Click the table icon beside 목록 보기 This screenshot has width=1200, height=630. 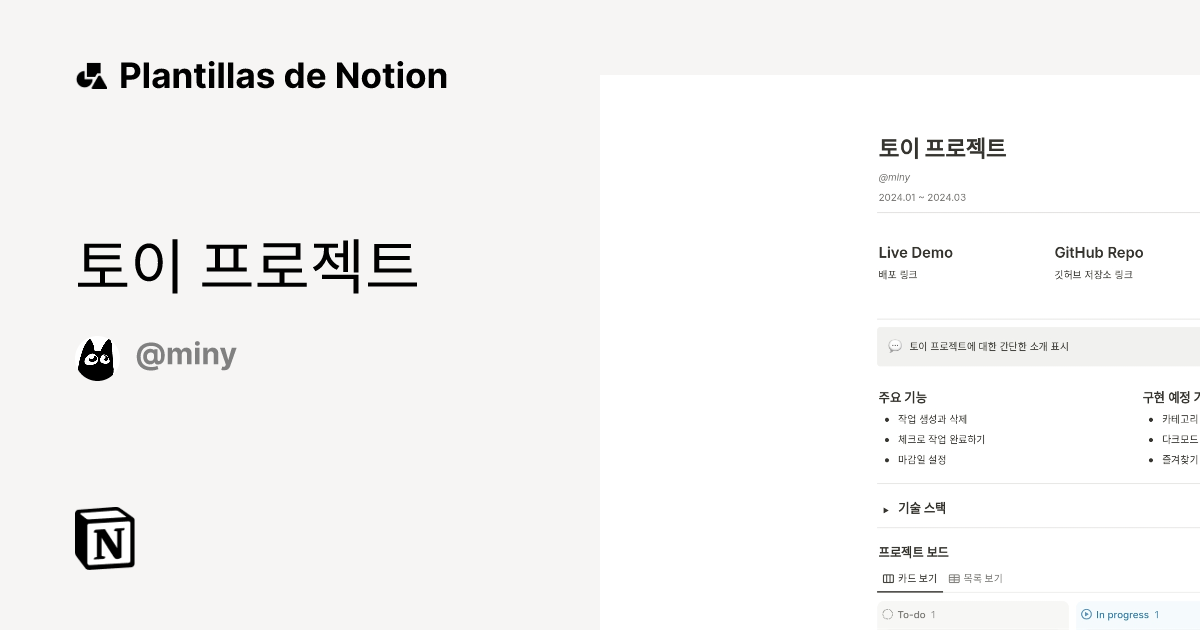pyautogui.click(x=955, y=578)
